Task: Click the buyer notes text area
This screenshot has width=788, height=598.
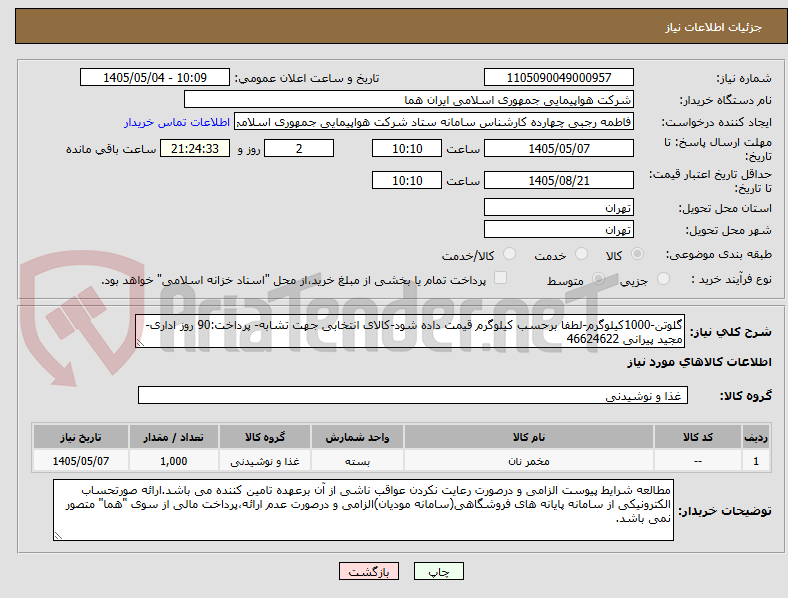Action: coord(363,510)
